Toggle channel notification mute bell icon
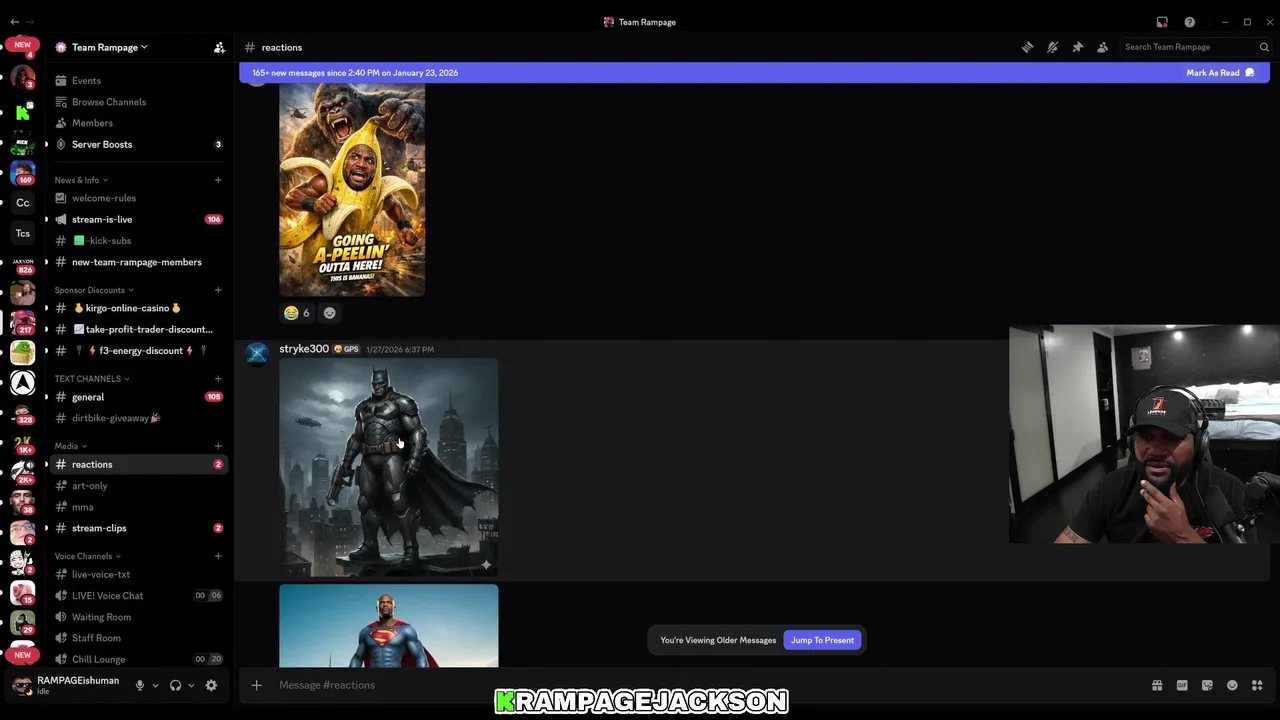This screenshot has height=720, width=1280. [1052, 47]
